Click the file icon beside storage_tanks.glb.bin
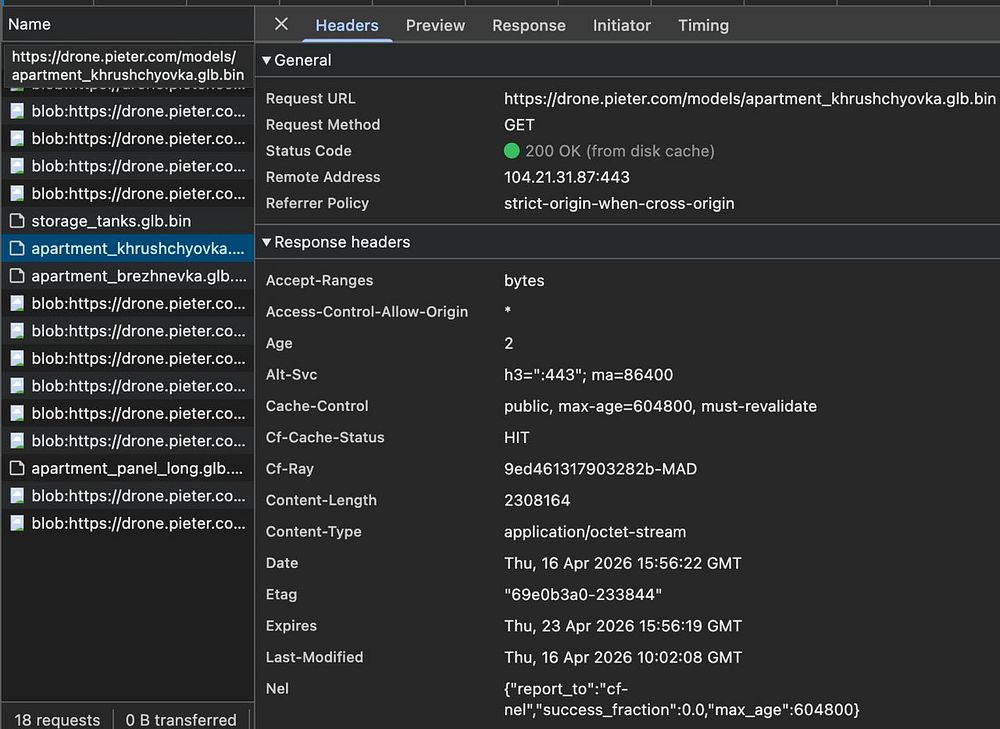The image size is (1000, 729). coord(17,221)
